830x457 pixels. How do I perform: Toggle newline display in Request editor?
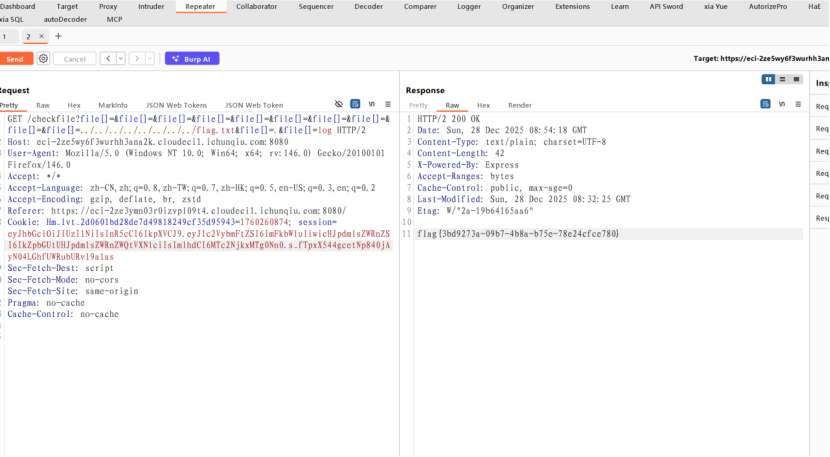point(372,104)
